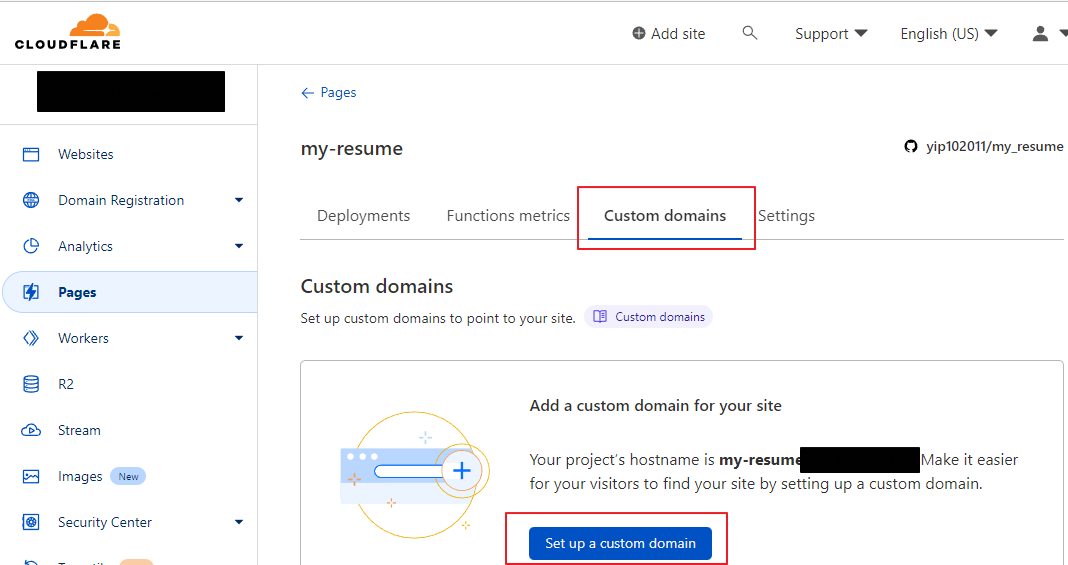Open the Support dropdown menu
The height and width of the screenshot is (565, 1068).
[x=830, y=33]
